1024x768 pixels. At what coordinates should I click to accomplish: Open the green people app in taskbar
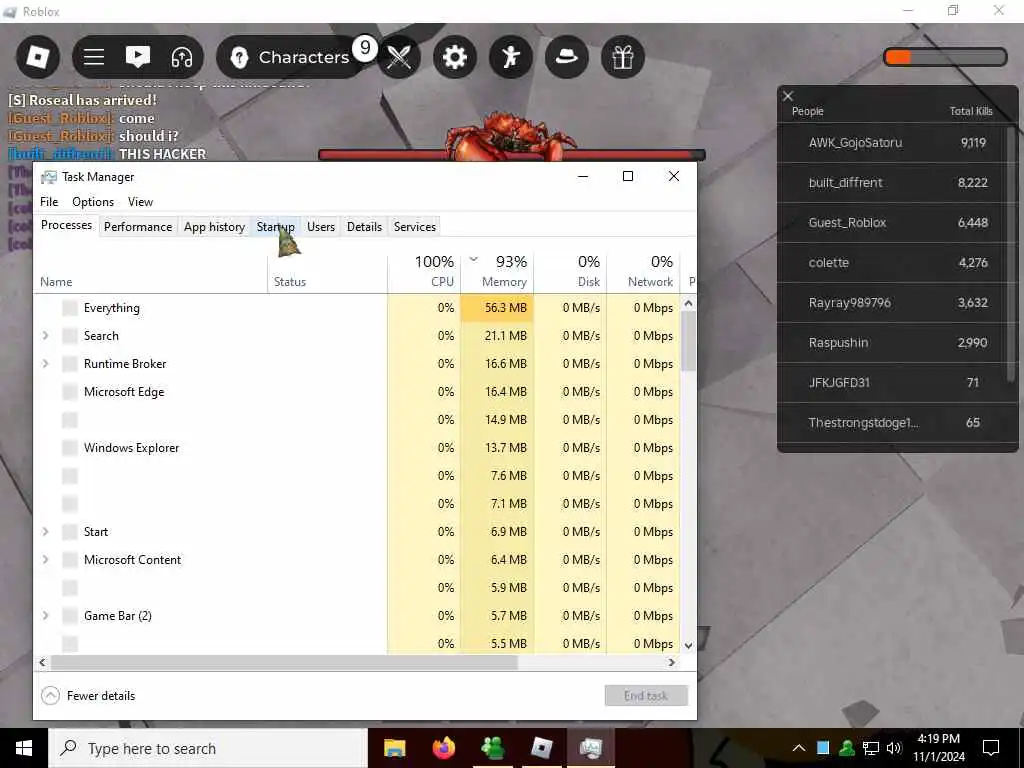coord(493,748)
